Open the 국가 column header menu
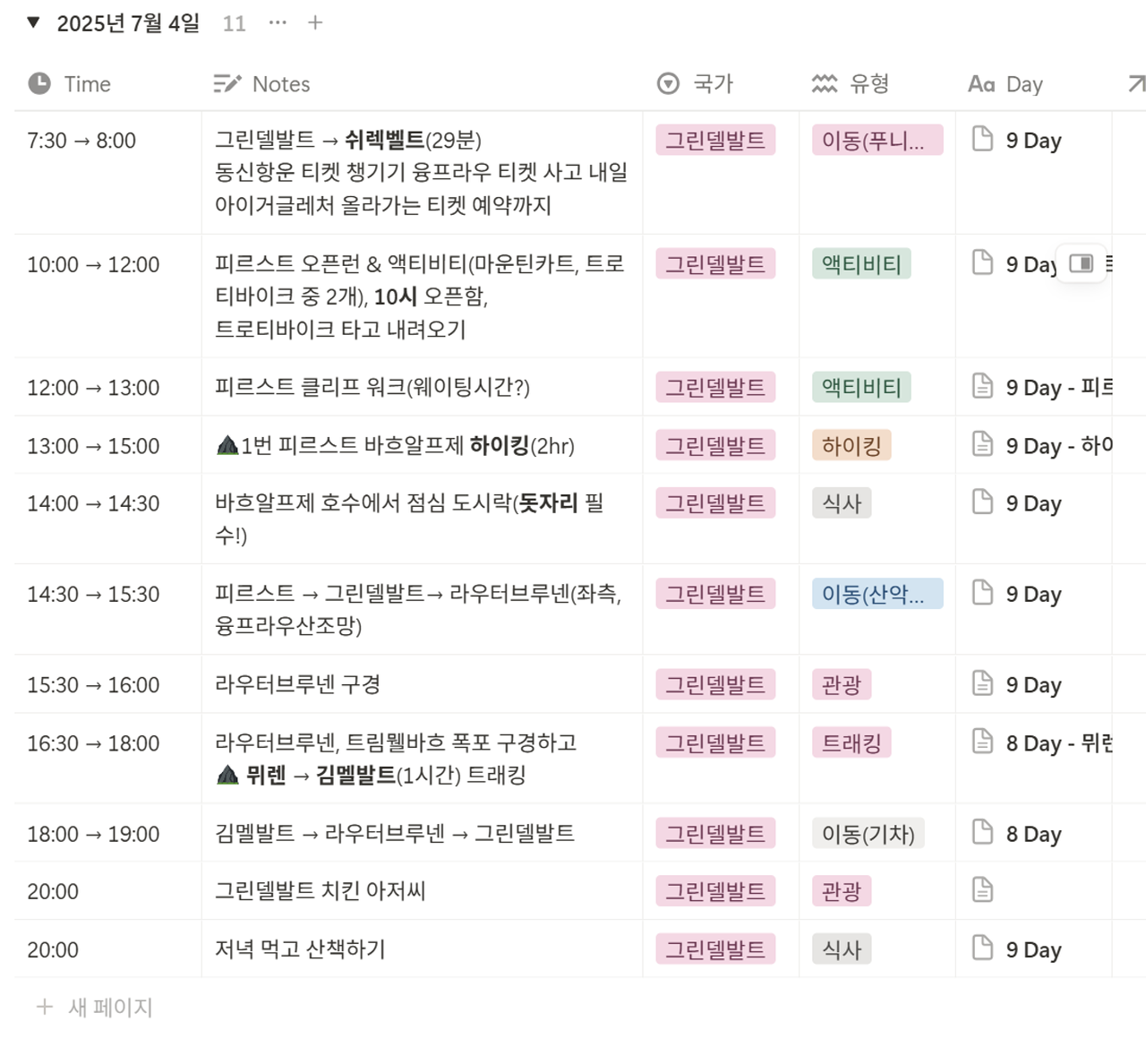Screen dimensions: 1146x1064 coord(713,84)
